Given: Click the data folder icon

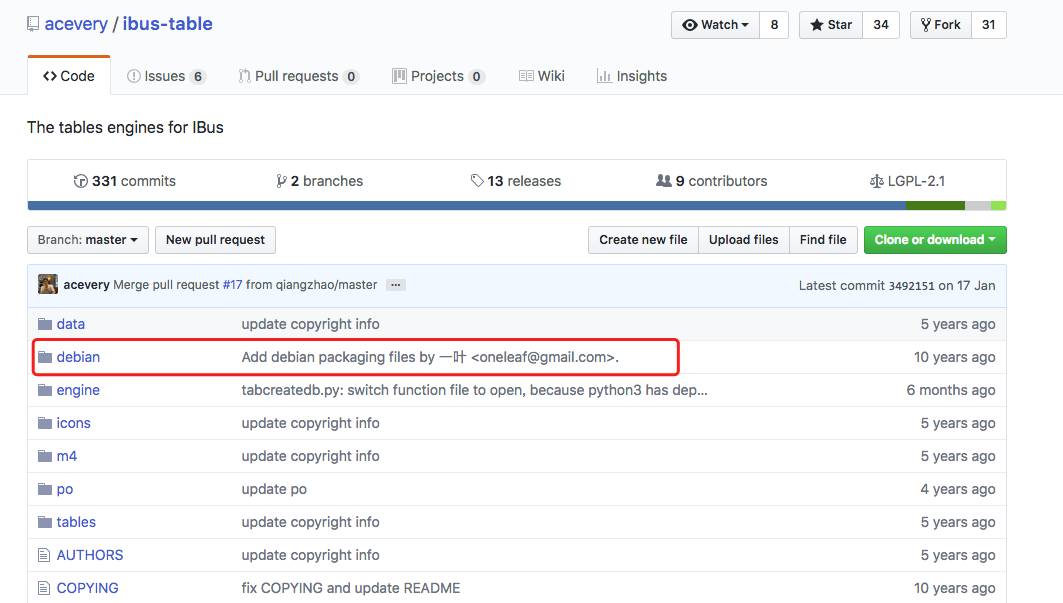Looking at the screenshot, I should pos(45,324).
